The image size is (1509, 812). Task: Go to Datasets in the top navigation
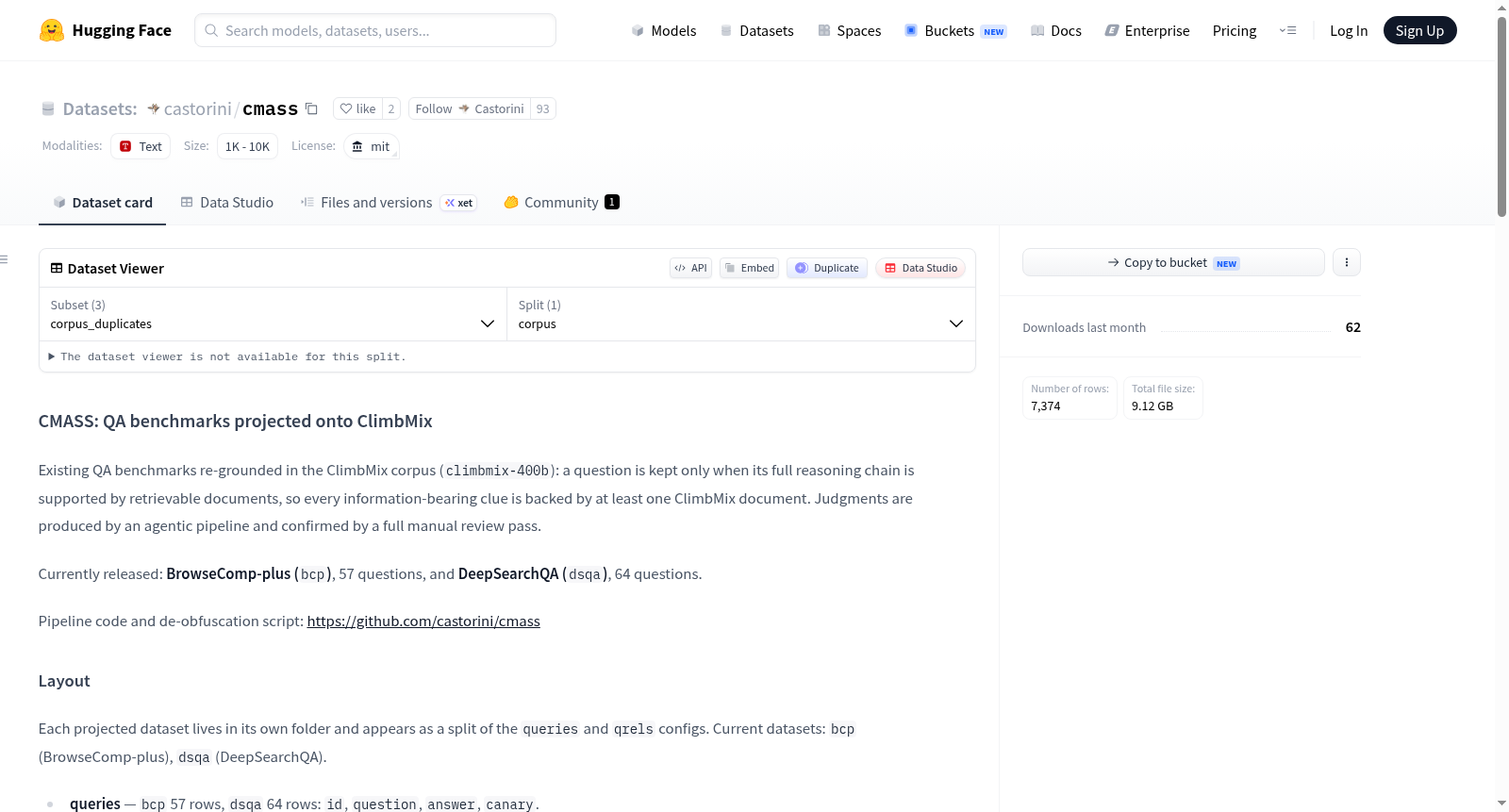[x=756, y=30]
